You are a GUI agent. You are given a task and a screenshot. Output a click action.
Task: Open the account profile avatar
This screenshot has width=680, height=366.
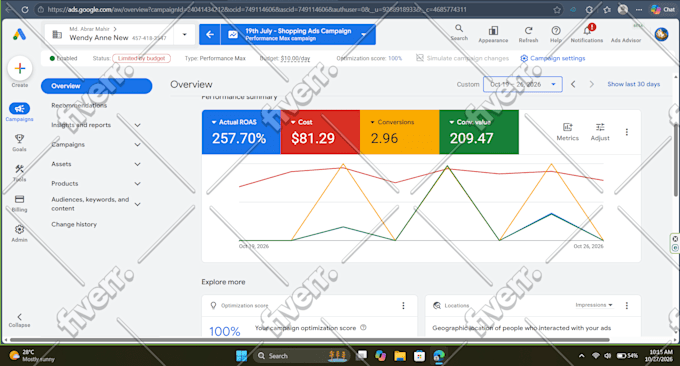[661, 34]
